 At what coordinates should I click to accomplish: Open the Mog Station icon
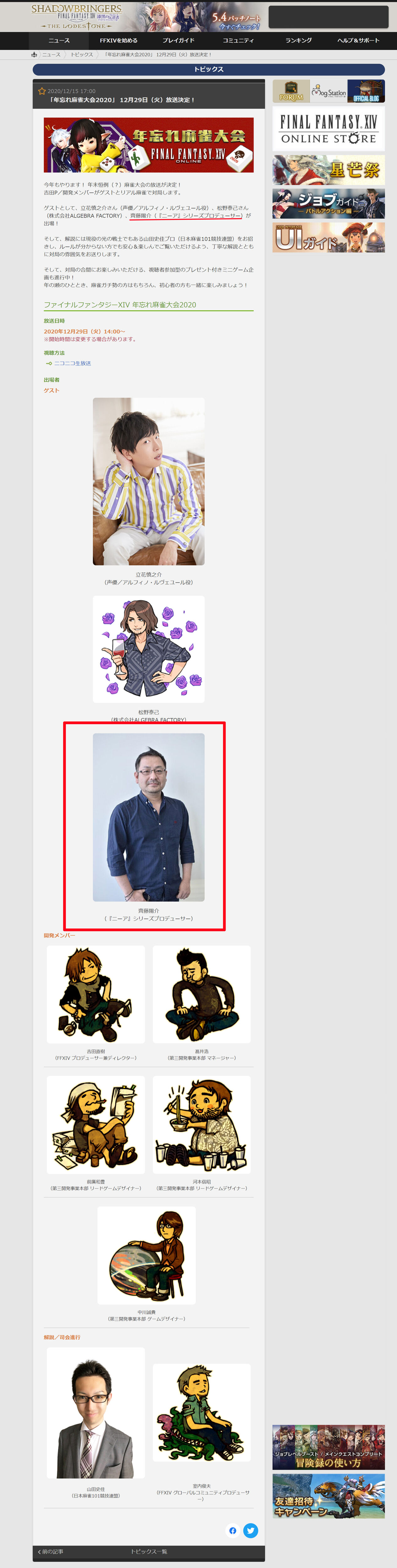pos(329,91)
